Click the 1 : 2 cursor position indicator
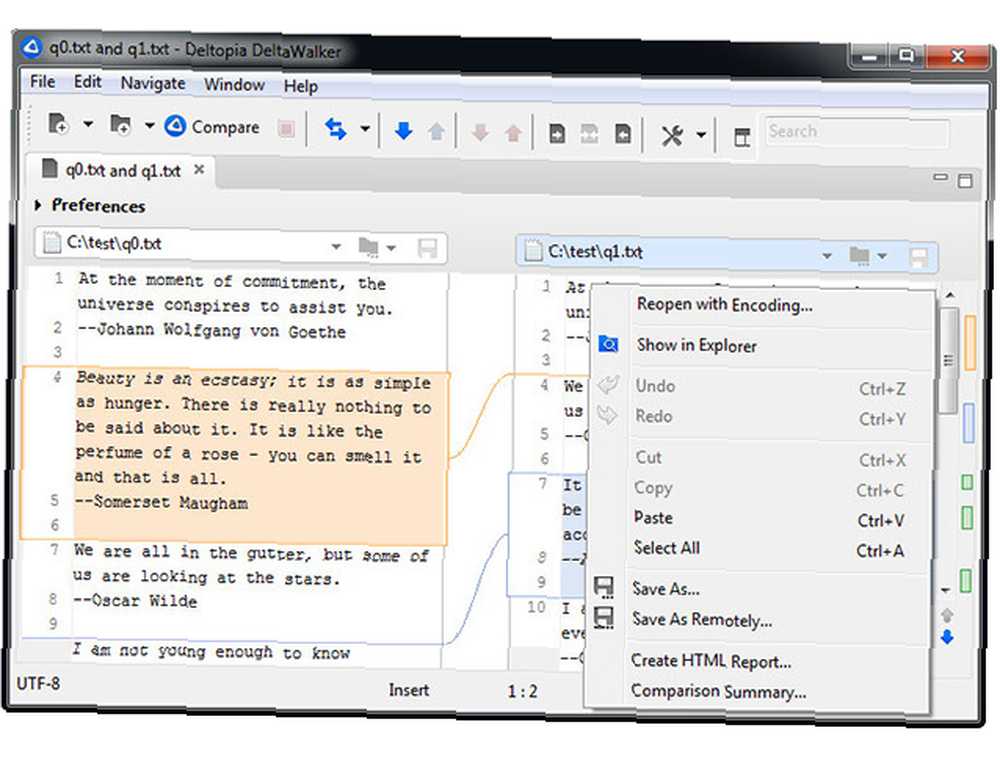The width and height of the screenshot is (1000, 758). coord(522,692)
